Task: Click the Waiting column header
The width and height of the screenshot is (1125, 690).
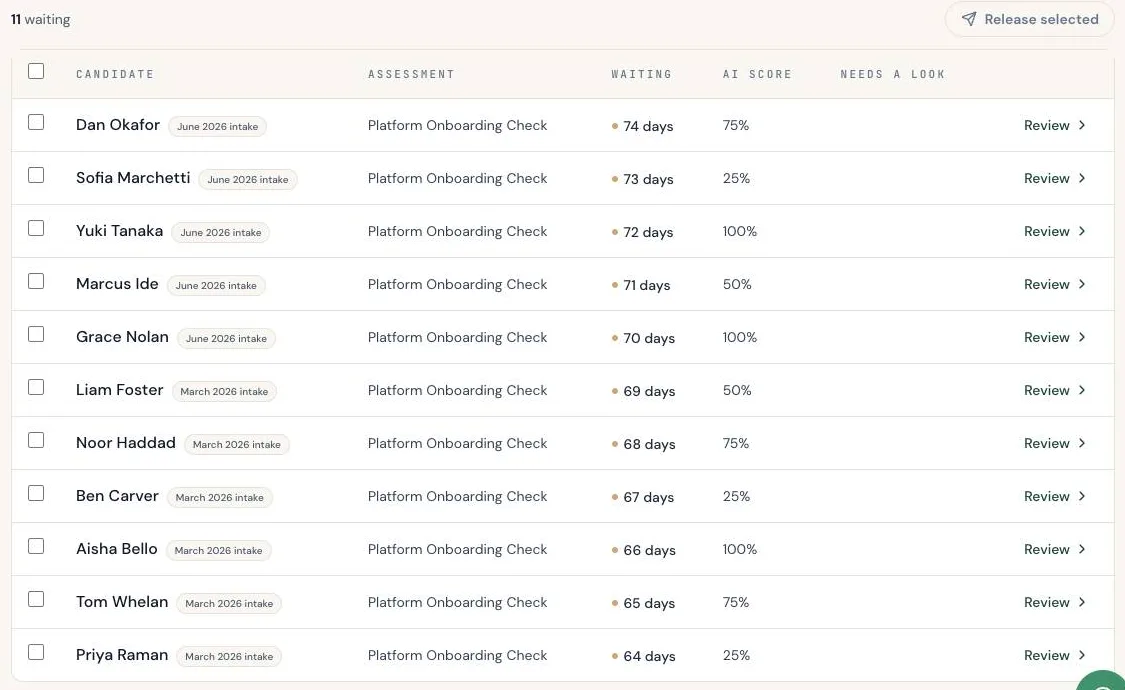Action: pos(641,74)
